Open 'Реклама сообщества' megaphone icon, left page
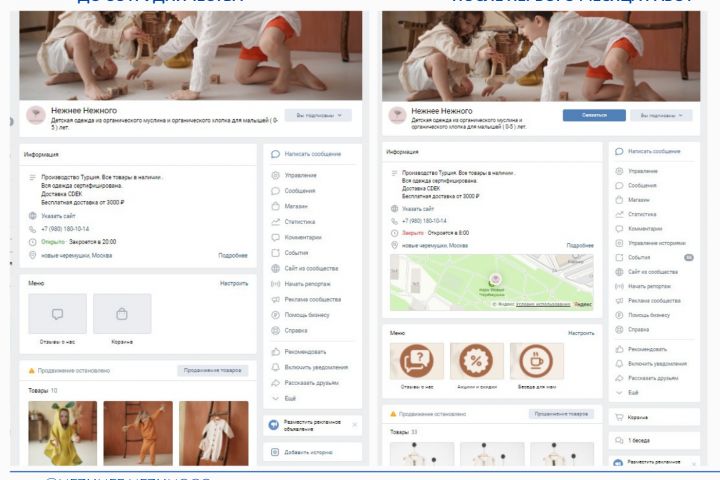Screen dimensions: 720x480 click(276, 299)
